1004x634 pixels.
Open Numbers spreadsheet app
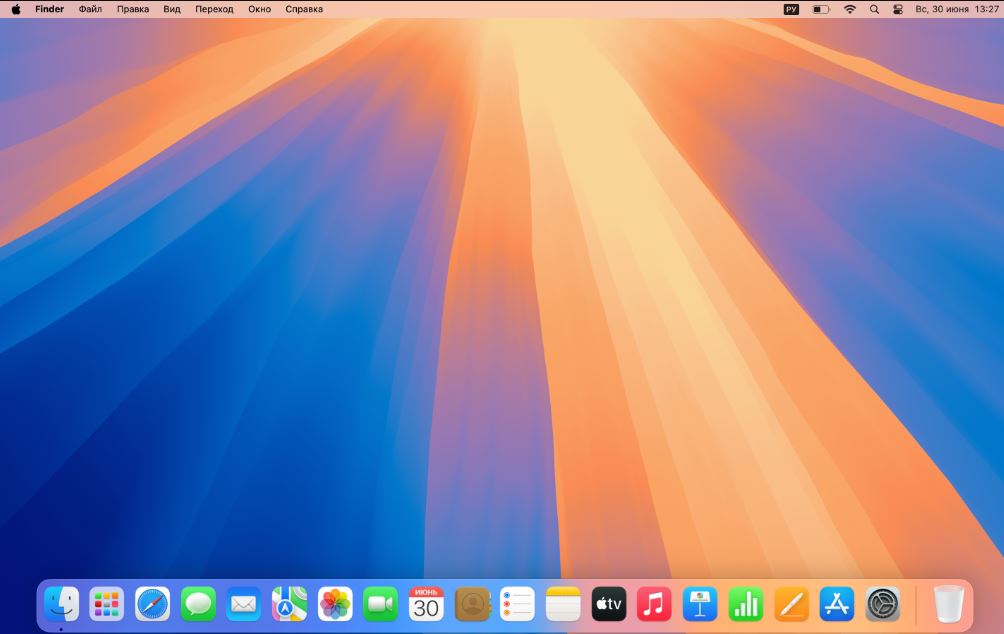coord(744,603)
